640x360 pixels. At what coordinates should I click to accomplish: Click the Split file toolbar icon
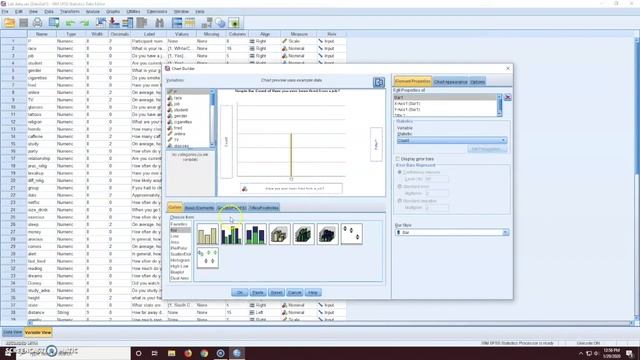tap(177, 23)
